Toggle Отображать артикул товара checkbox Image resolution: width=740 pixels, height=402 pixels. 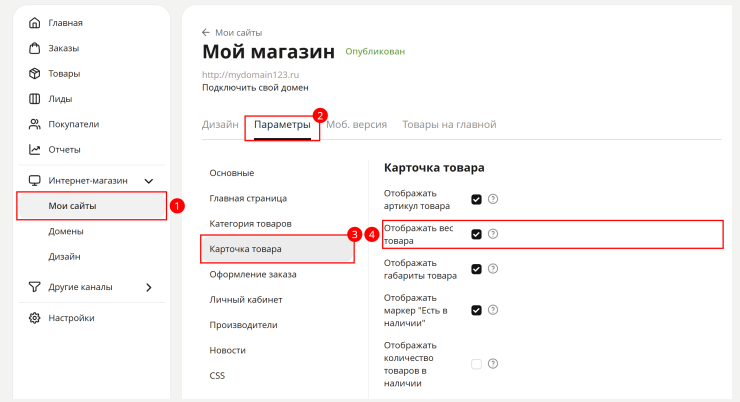click(476, 199)
